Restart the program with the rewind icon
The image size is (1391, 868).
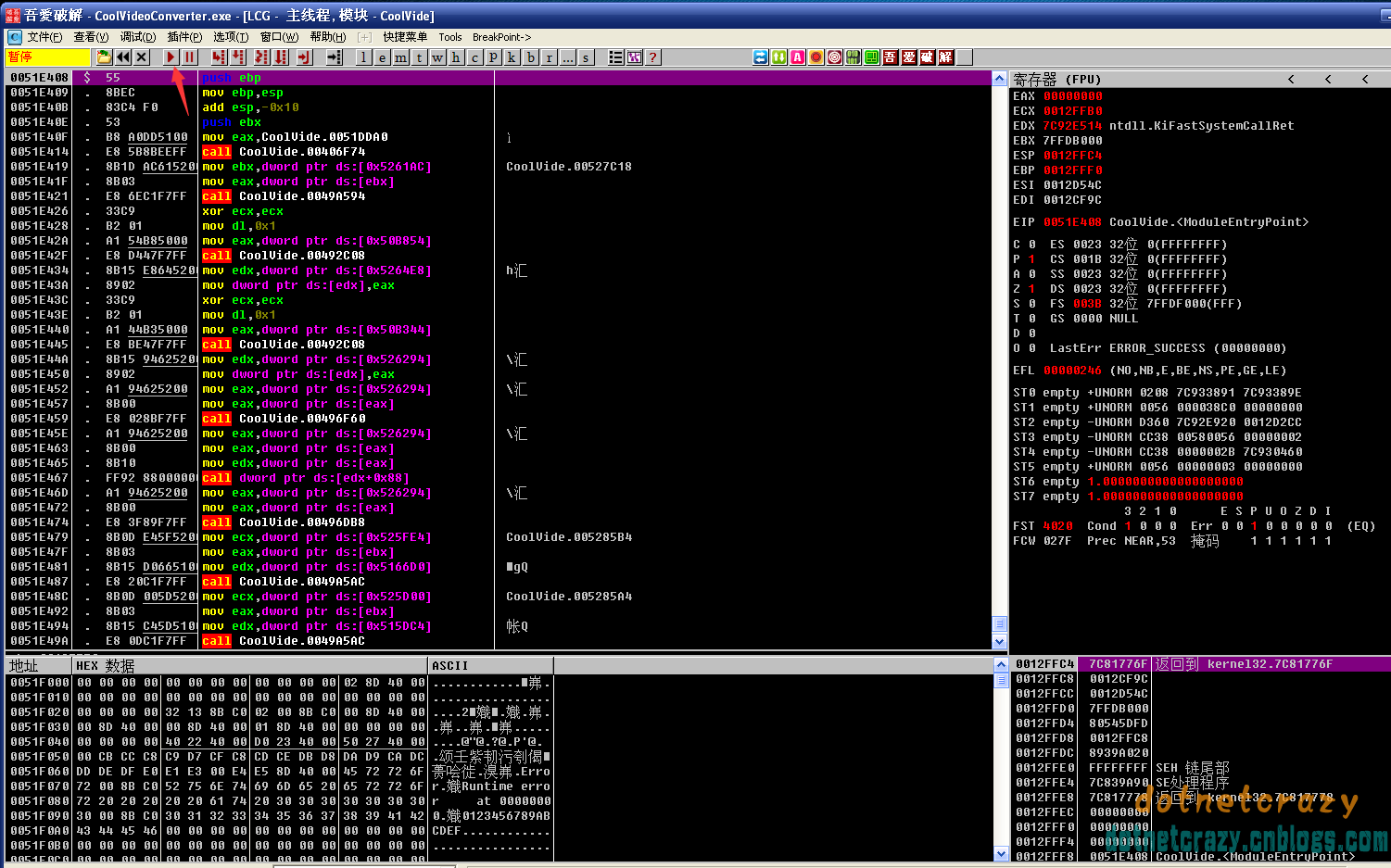(x=123, y=57)
